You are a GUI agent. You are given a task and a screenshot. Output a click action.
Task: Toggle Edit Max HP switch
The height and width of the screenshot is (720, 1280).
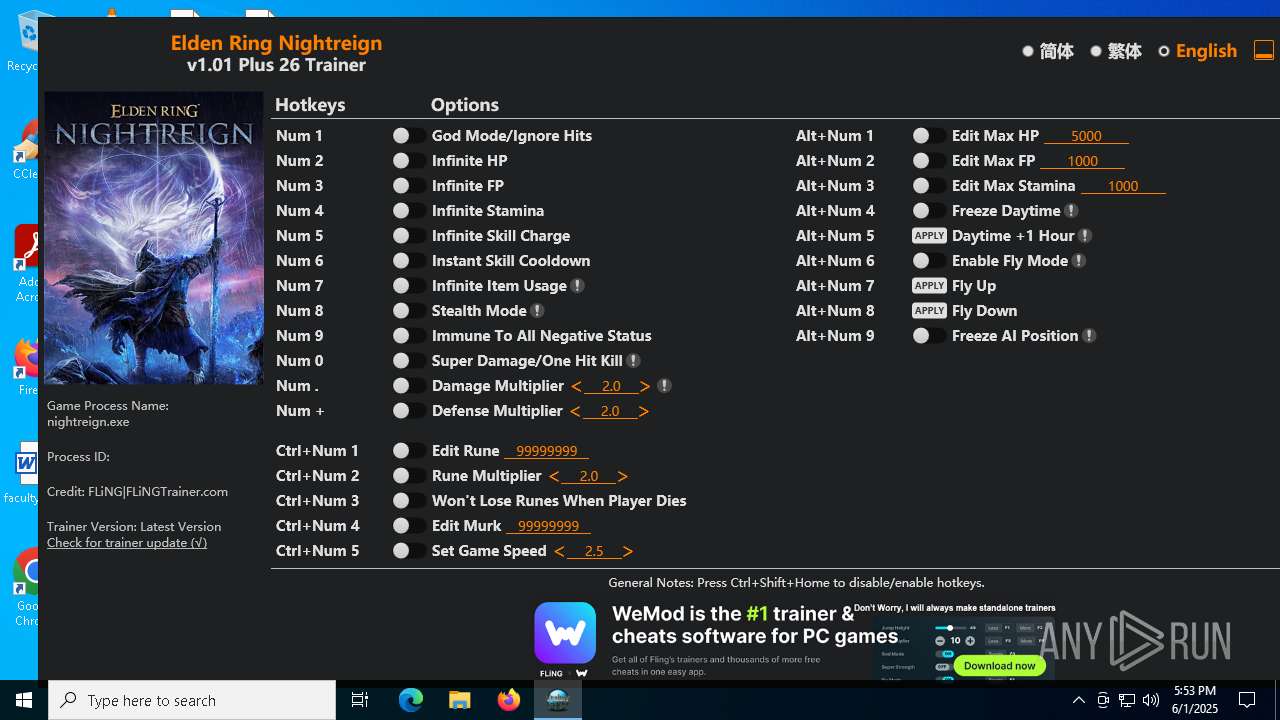point(928,136)
